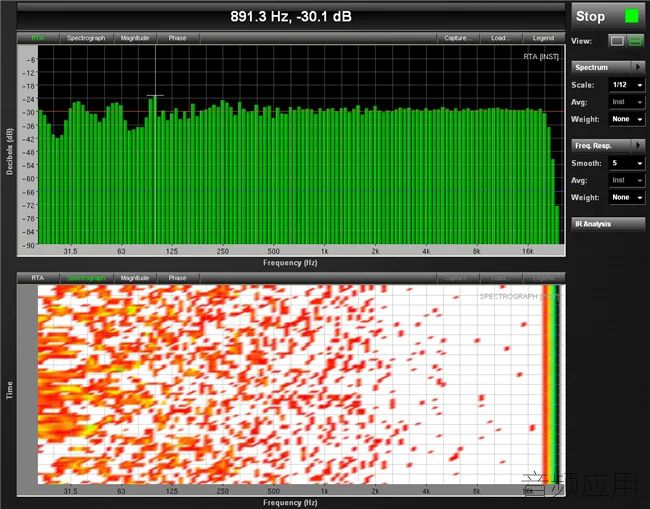Select Magnitude tab in bottom pane
This screenshot has width=650, height=509.
(135, 278)
